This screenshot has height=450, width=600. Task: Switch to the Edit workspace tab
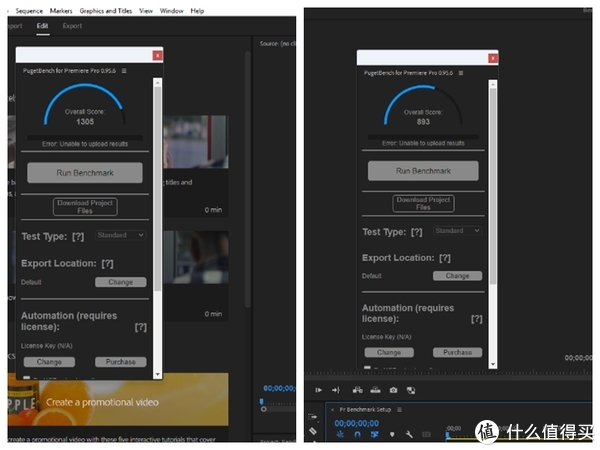42,26
